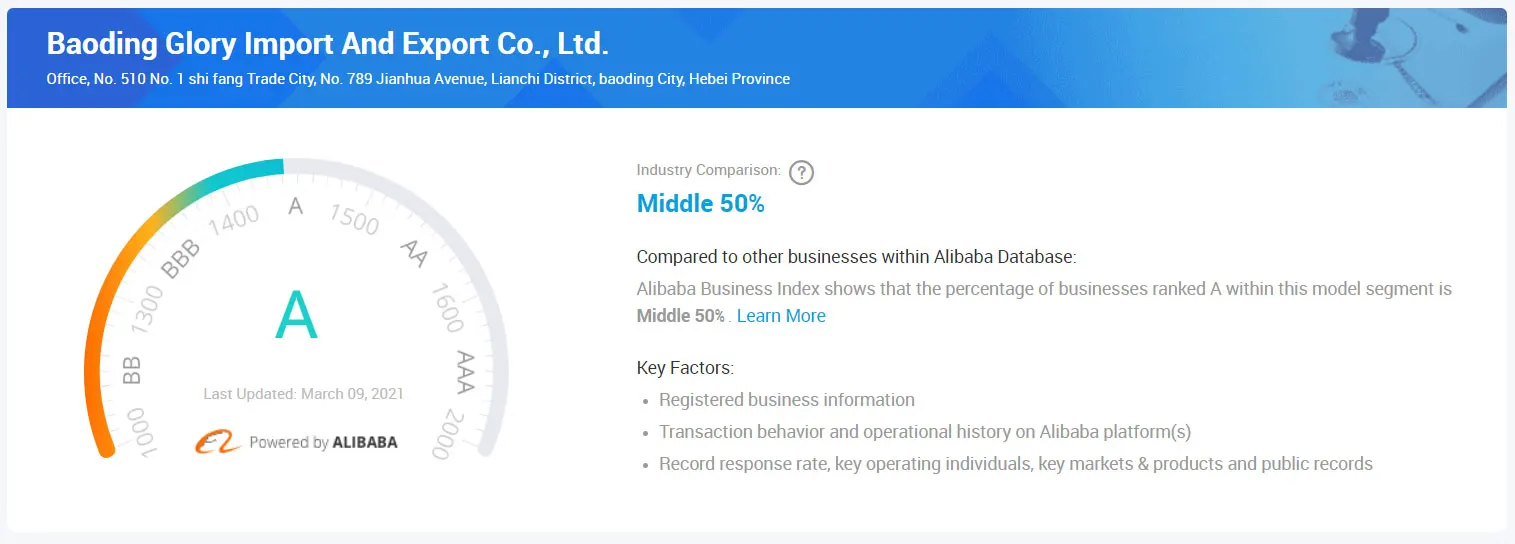Click the blue Middle 50% heading
Screen dimensions: 1515x544
click(700, 204)
